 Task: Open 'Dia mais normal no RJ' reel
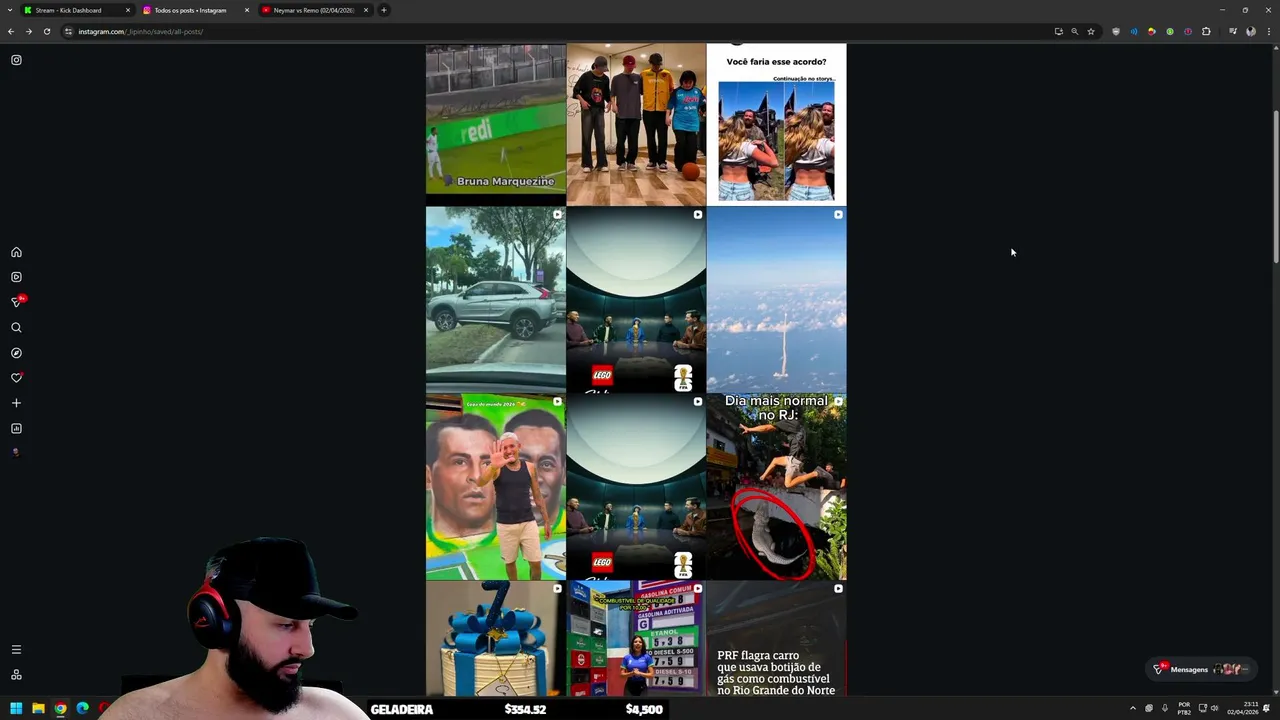coord(776,487)
